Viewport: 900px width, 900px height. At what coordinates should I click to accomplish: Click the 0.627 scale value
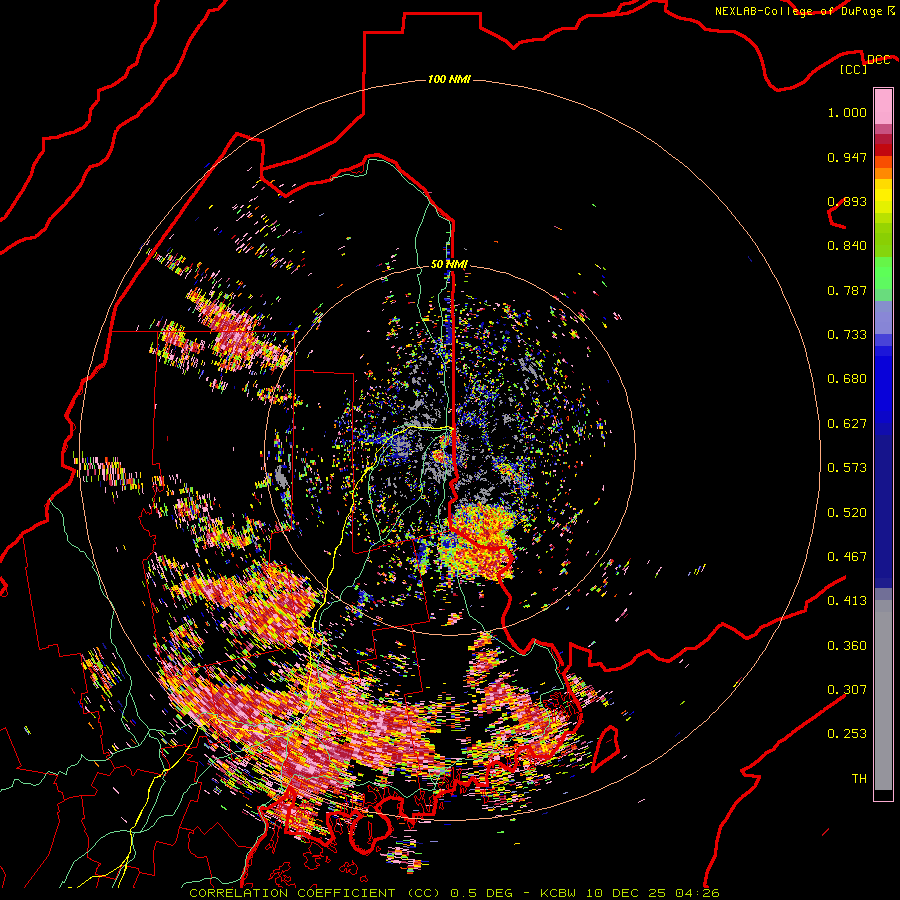pos(847,424)
